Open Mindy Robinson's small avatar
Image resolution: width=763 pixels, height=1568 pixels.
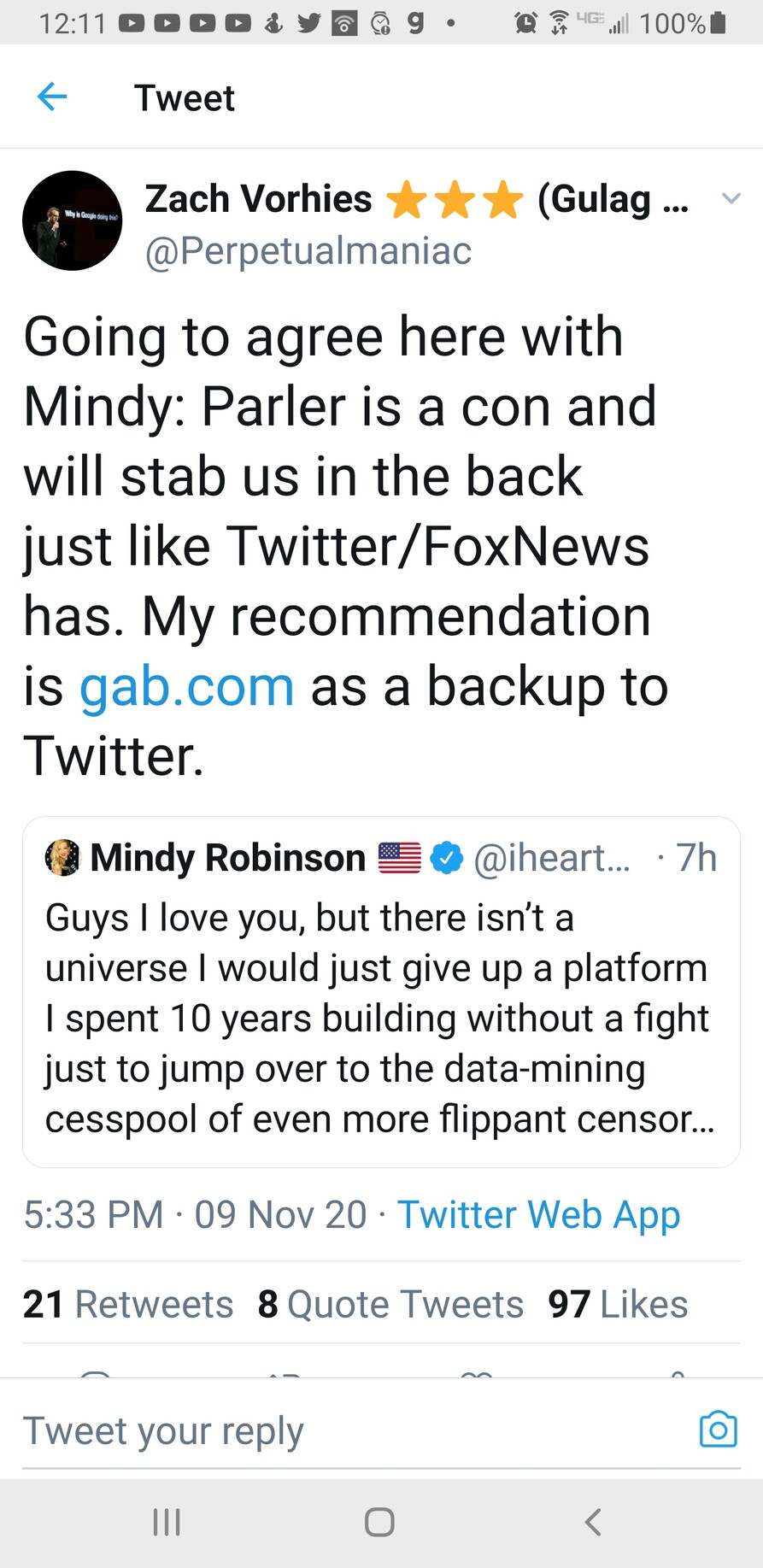coord(62,858)
